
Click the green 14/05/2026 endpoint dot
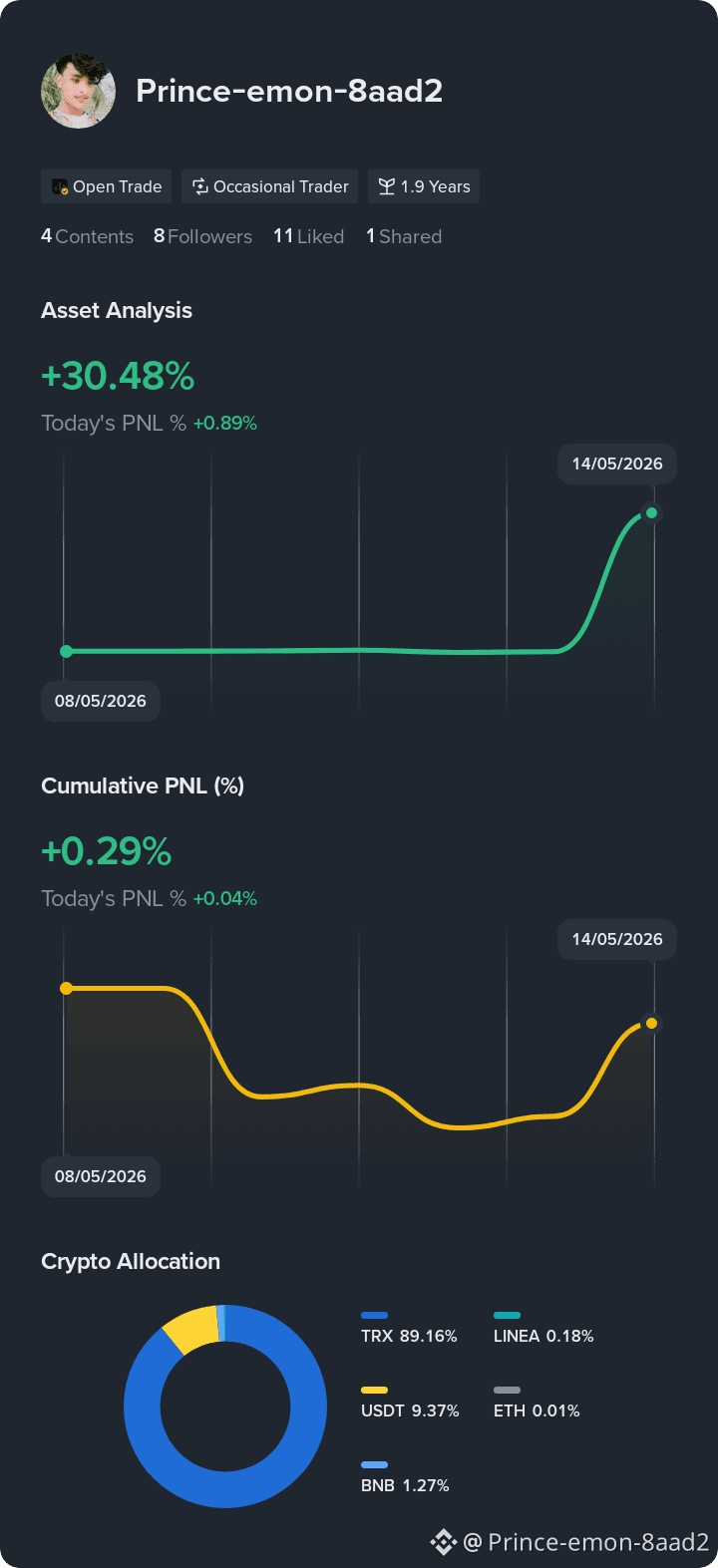tap(651, 513)
